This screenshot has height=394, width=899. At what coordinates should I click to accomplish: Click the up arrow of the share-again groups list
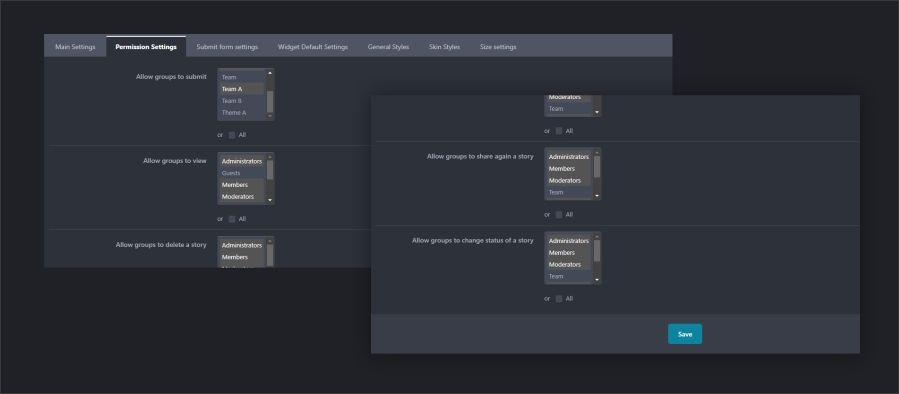coord(597,152)
